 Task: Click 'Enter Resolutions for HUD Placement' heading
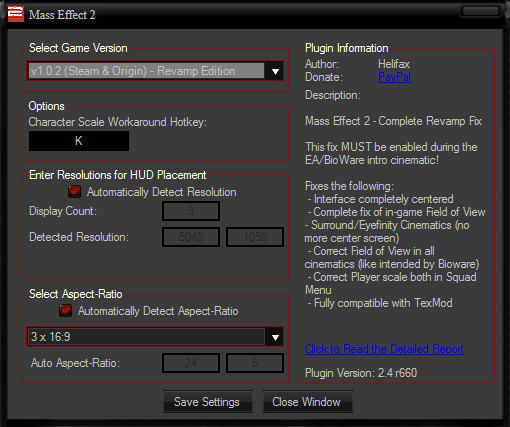(x=118, y=175)
